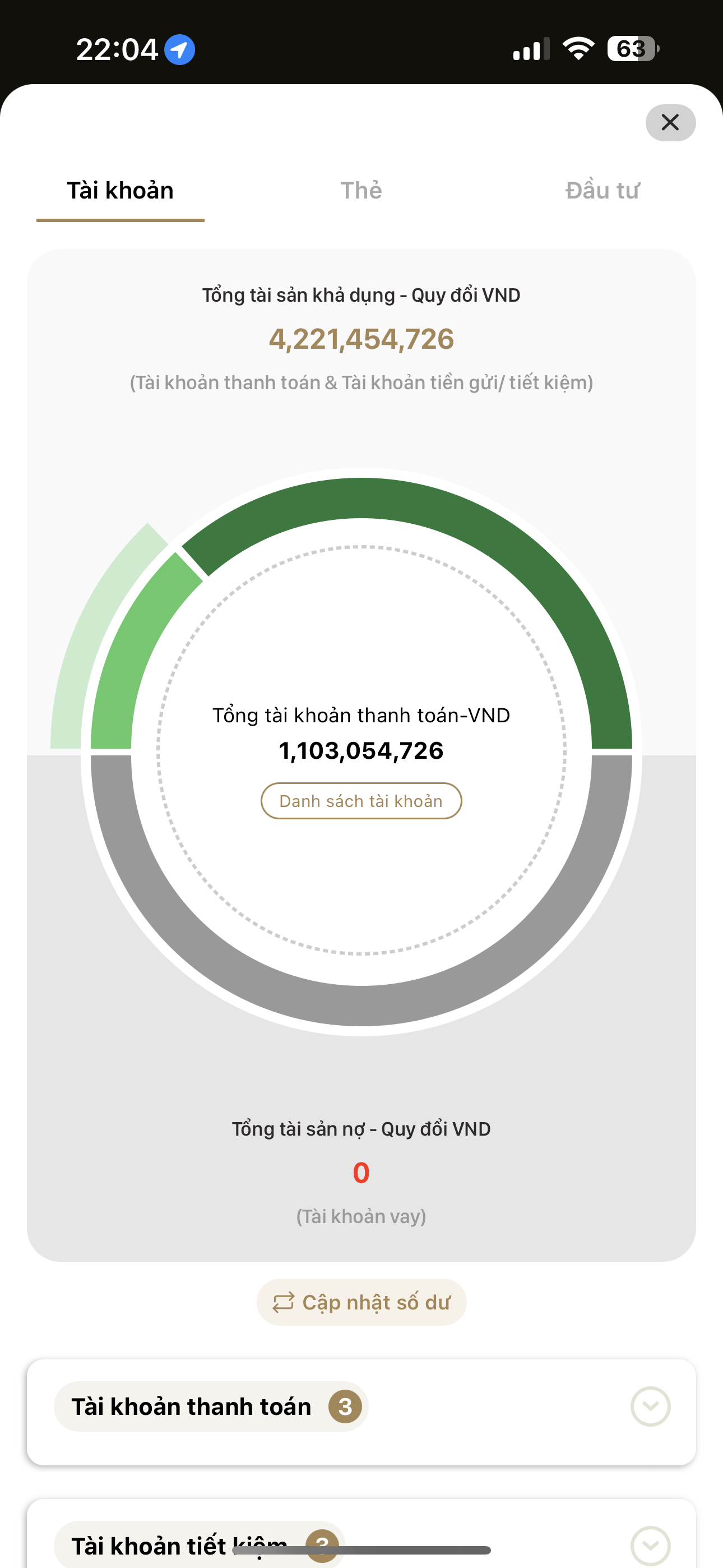Tap the location arrow status icon
The width and height of the screenshot is (723, 1568).
pyautogui.click(x=179, y=49)
